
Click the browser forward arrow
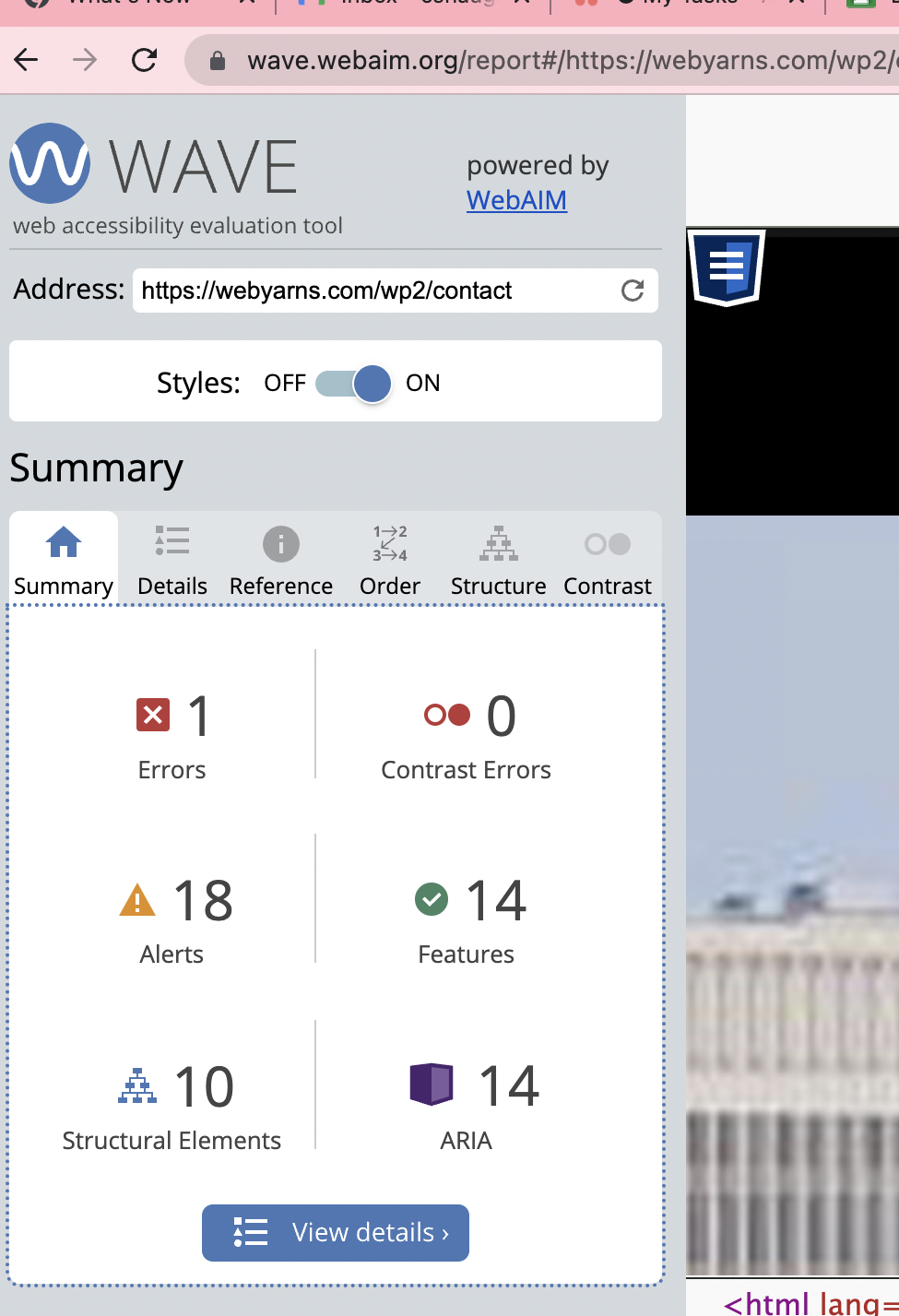pyautogui.click(x=85, y=61)
